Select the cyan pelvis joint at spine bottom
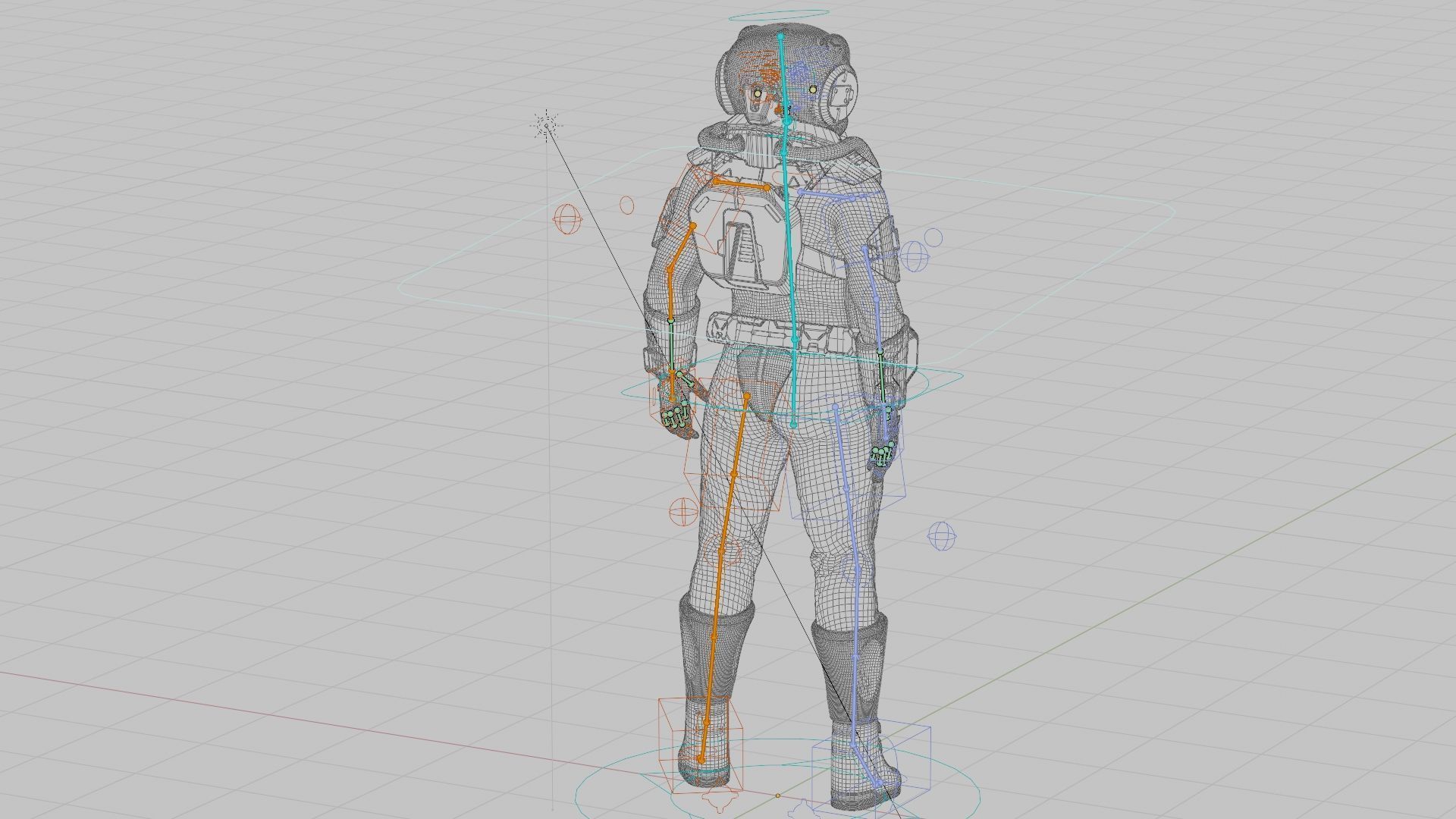 pyautogui.click(x=794, y=425)
